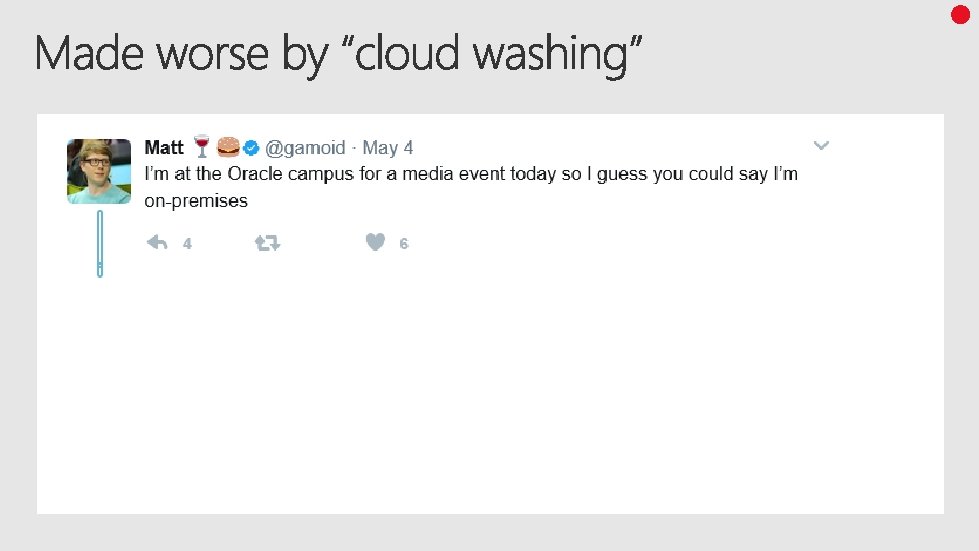Viewport: 979px width, 551px height.
Task: Click the thread connector line below avatar
Action: tap(100, 243)
